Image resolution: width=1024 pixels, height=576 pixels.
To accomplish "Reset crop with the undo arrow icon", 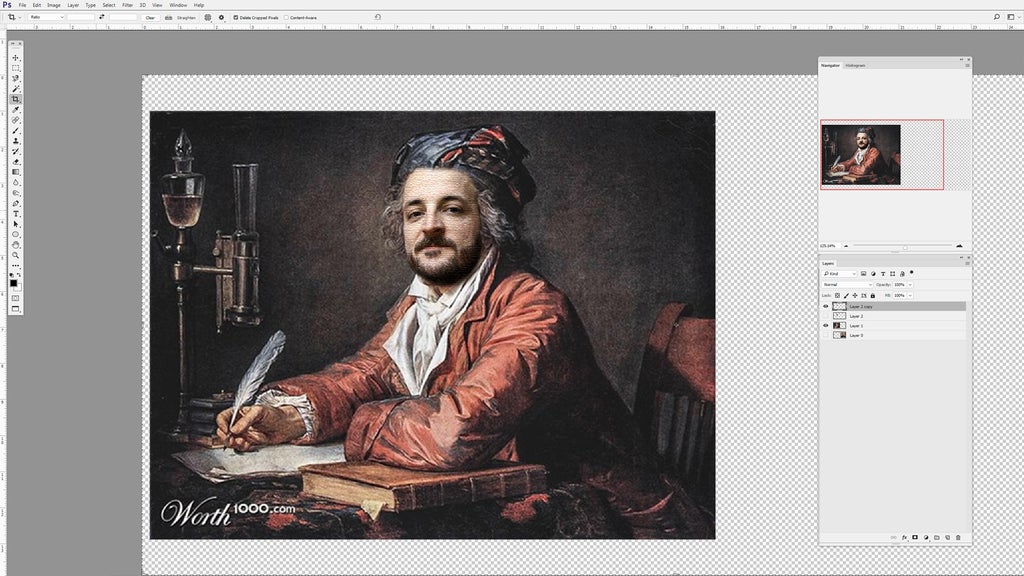I will click(377, 17).
